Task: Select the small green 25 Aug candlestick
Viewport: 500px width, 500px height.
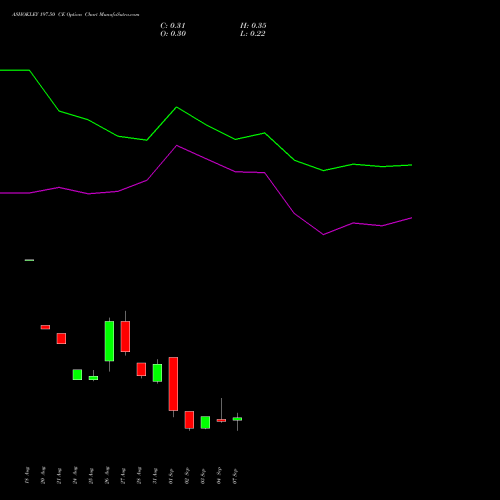Action: tap(93, 378)
